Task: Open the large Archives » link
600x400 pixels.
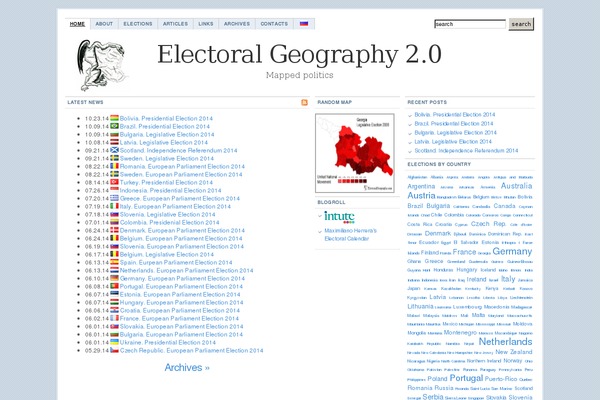Action: click(187, 367)
